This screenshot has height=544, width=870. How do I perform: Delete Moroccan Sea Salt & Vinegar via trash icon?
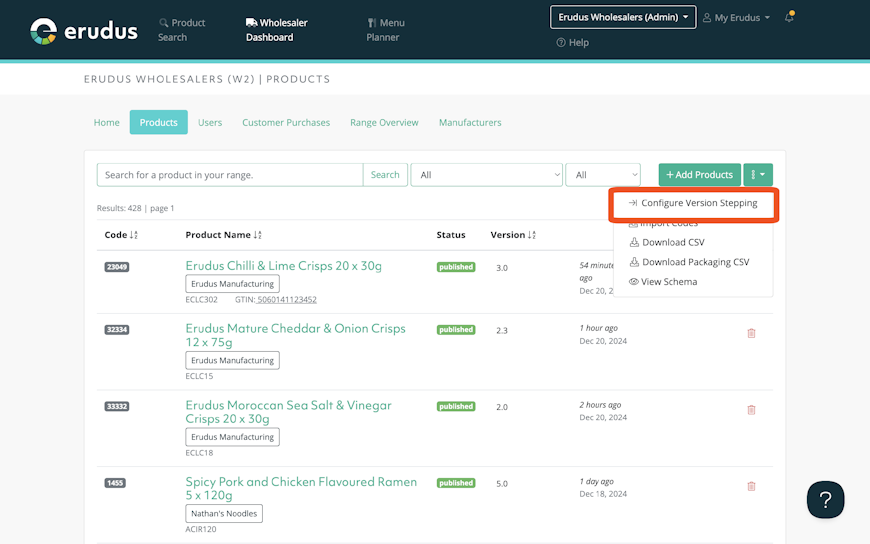coord(751,410)
